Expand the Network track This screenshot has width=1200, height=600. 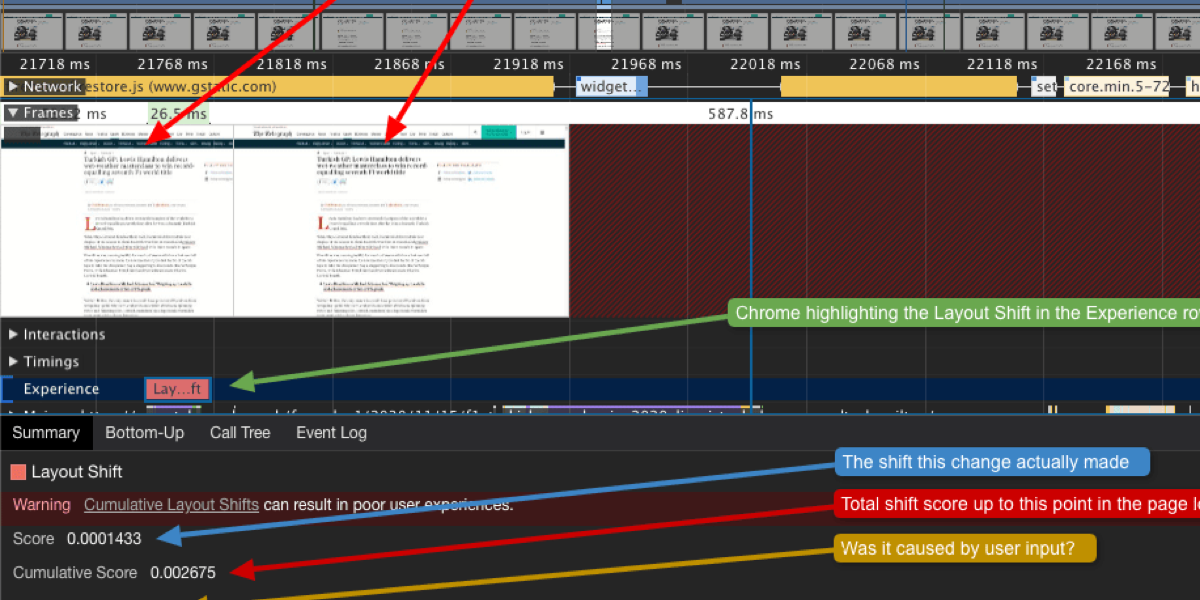pyautogui.click(x=12, y=87)
